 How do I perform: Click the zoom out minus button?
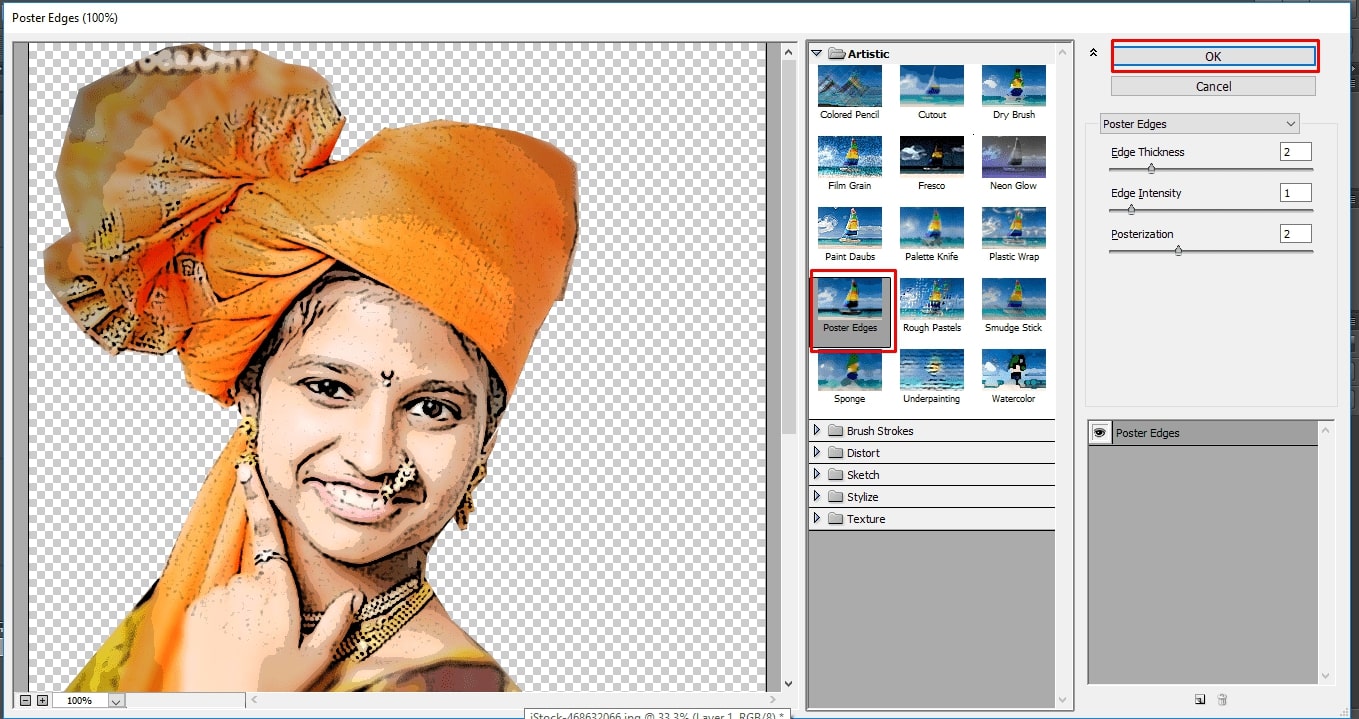(x=25, y=700)
